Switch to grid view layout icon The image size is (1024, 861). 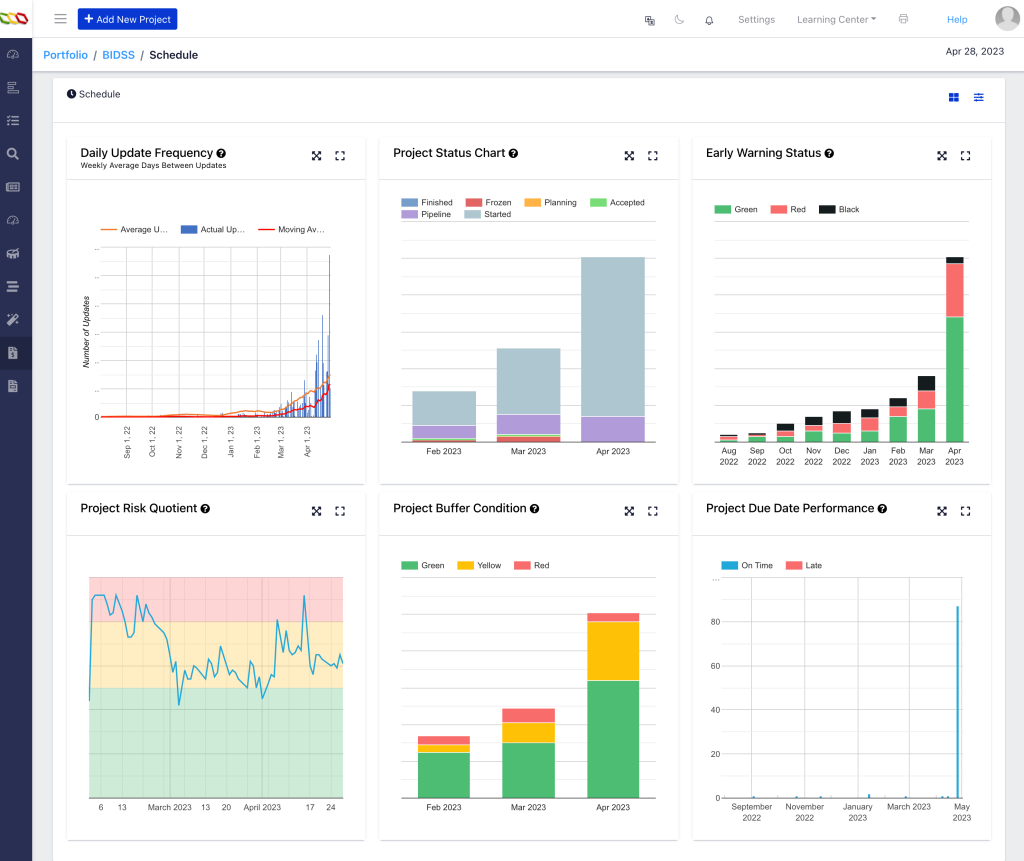(x=954, y=97)
